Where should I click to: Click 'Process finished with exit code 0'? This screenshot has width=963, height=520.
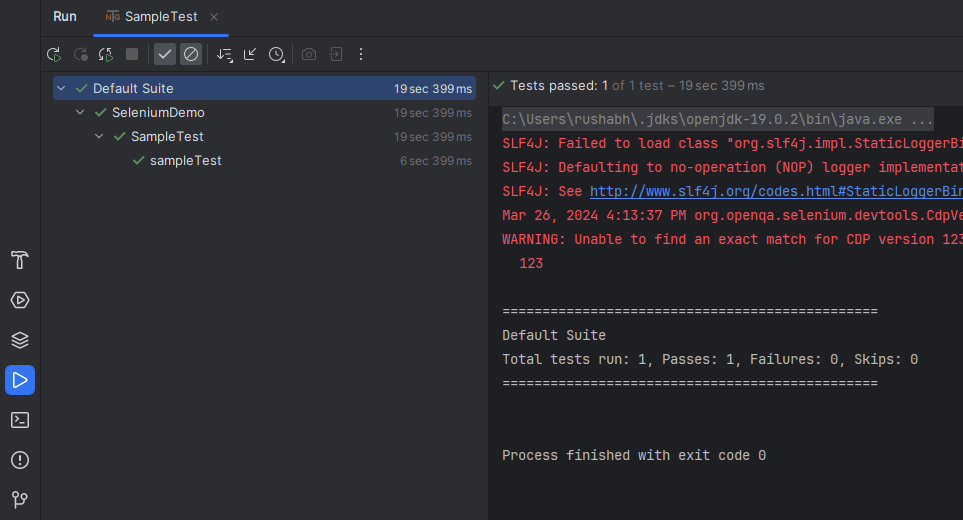coord(634,456)
